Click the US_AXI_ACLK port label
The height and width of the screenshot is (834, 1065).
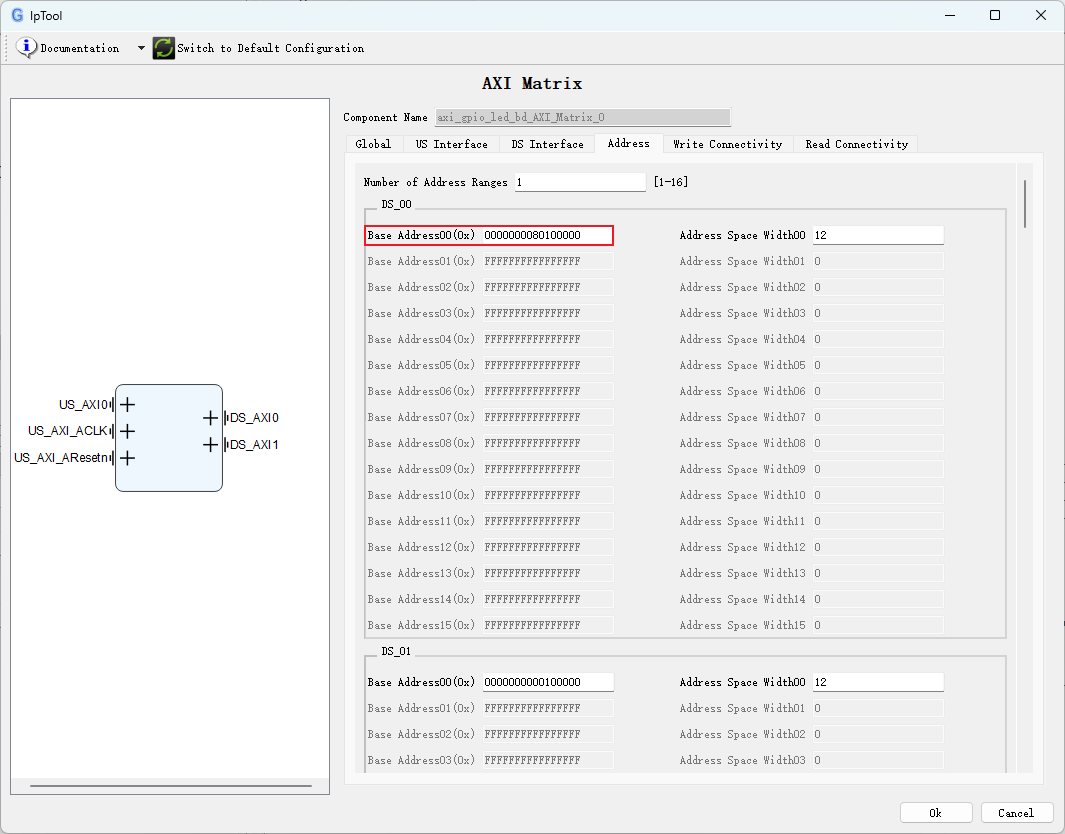pyautogui.click(x=67, y=431)
